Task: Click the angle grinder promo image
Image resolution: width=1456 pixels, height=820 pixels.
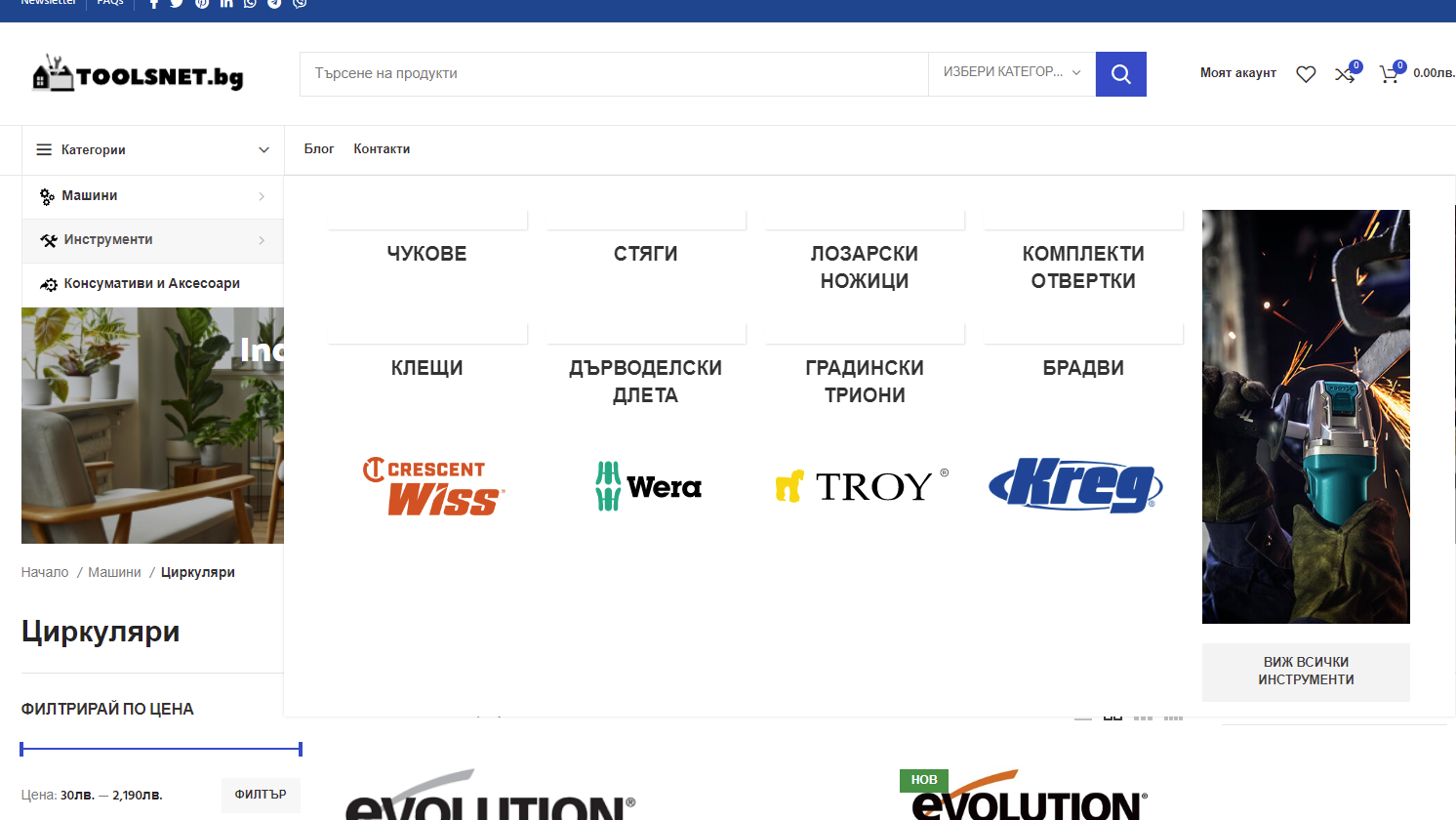Action: 1306,417
